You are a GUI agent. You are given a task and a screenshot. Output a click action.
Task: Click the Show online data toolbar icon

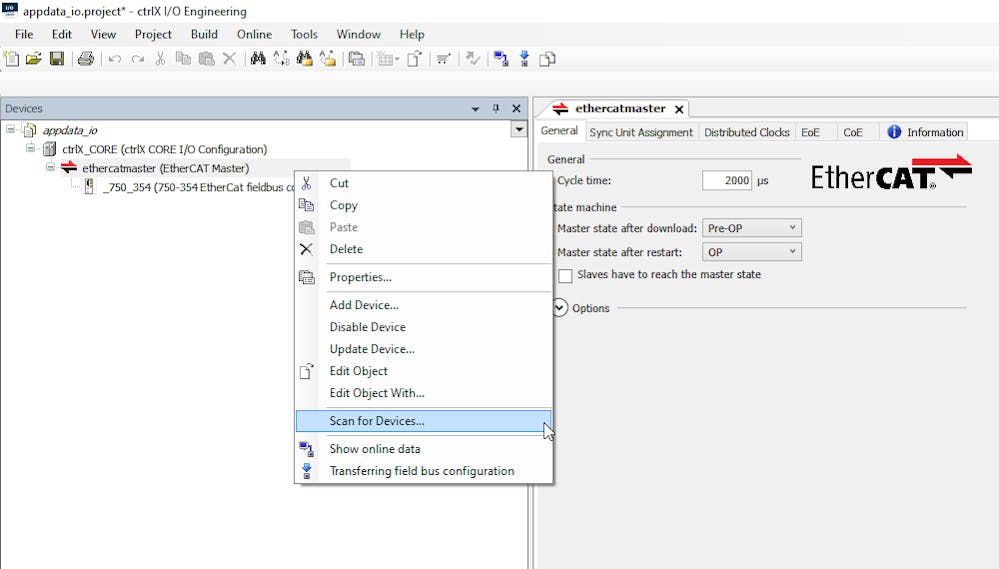coord(501,59)
